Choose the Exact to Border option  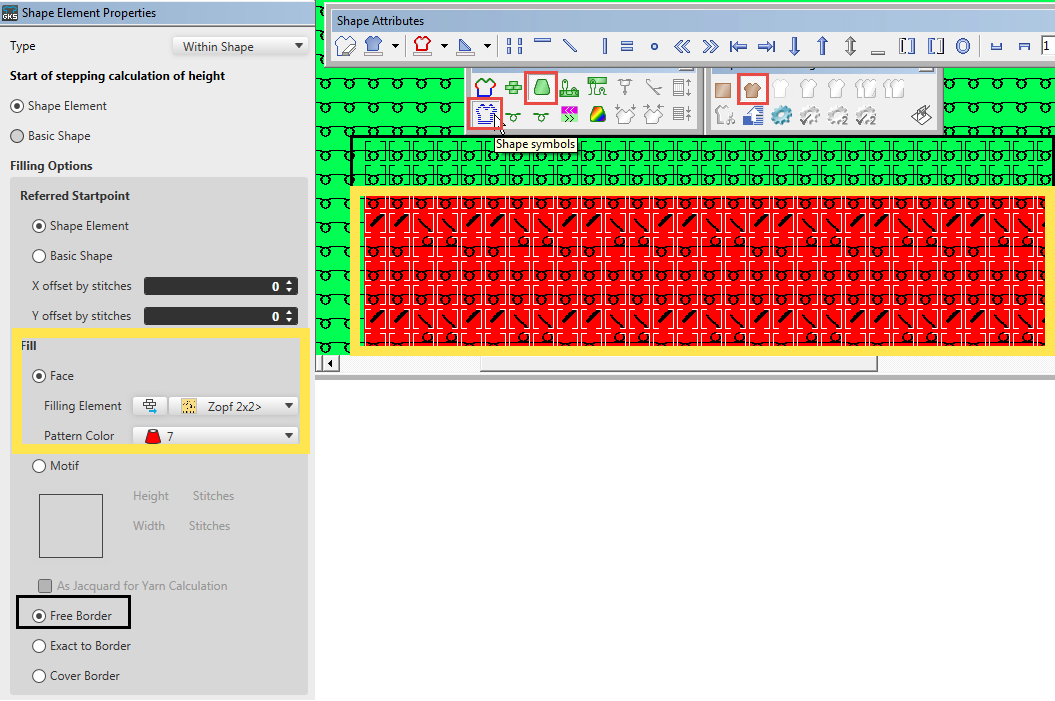(40, 646)
